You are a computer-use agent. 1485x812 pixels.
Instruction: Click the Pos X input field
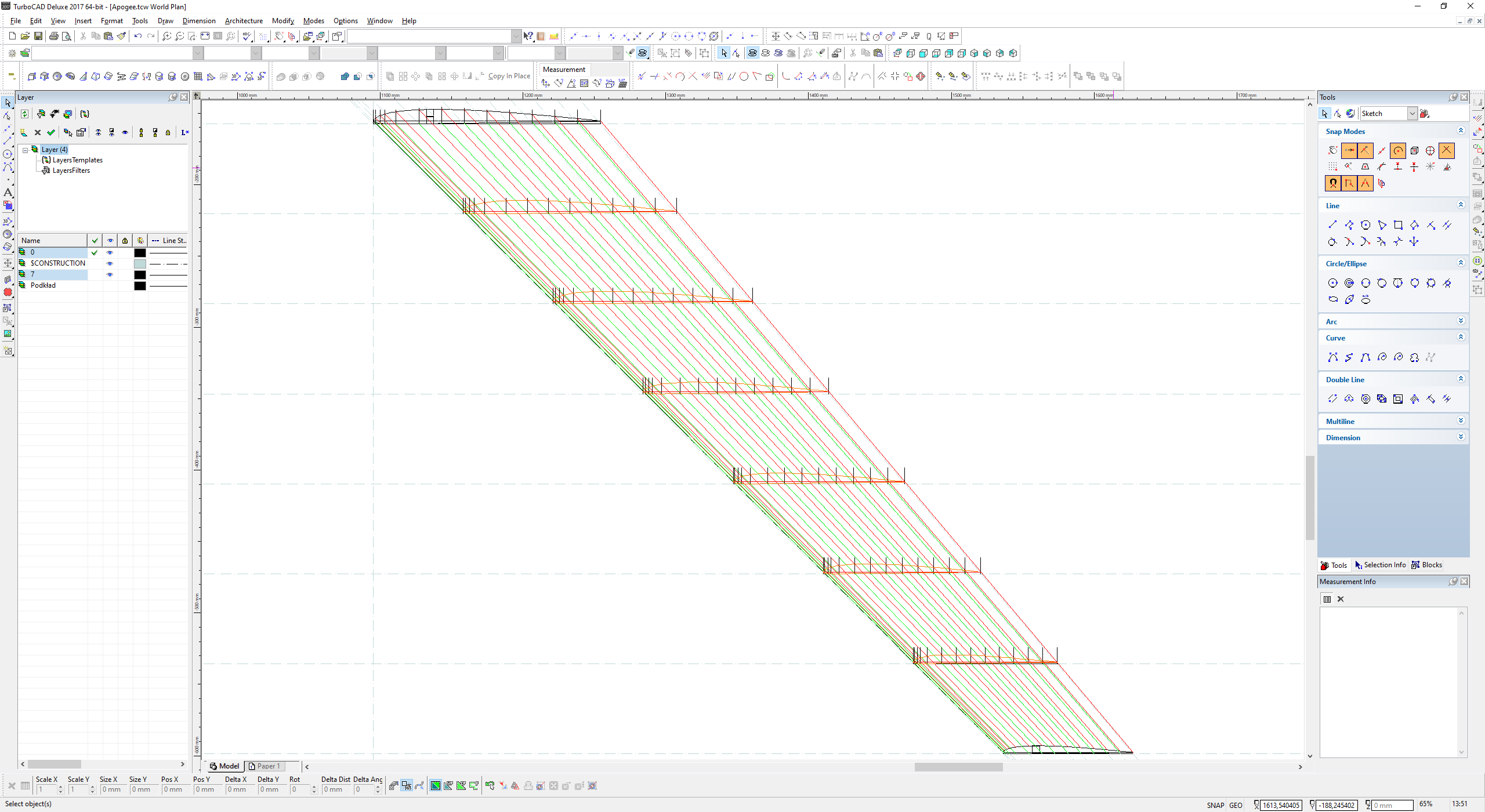pos(174,789)
